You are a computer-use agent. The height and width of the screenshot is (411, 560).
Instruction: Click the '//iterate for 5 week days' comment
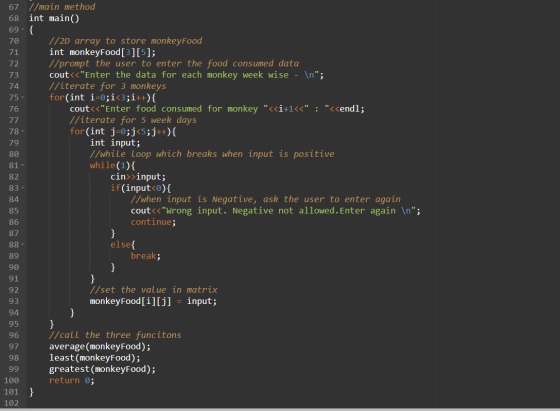click(133, 120)
